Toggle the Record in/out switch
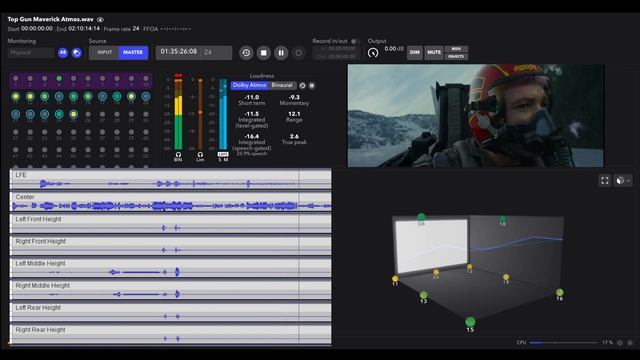The width and height of the screenshot is (640, 360). 355,41
